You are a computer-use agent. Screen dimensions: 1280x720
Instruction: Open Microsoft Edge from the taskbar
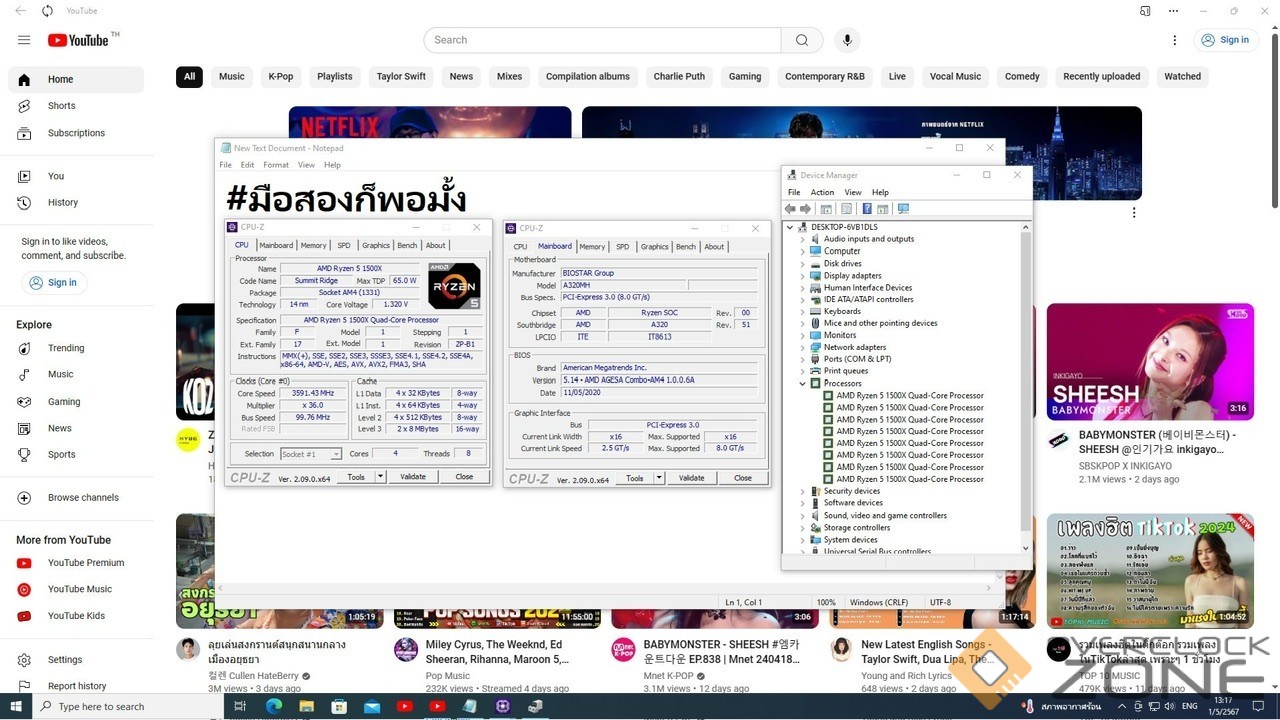coord(274,706)
